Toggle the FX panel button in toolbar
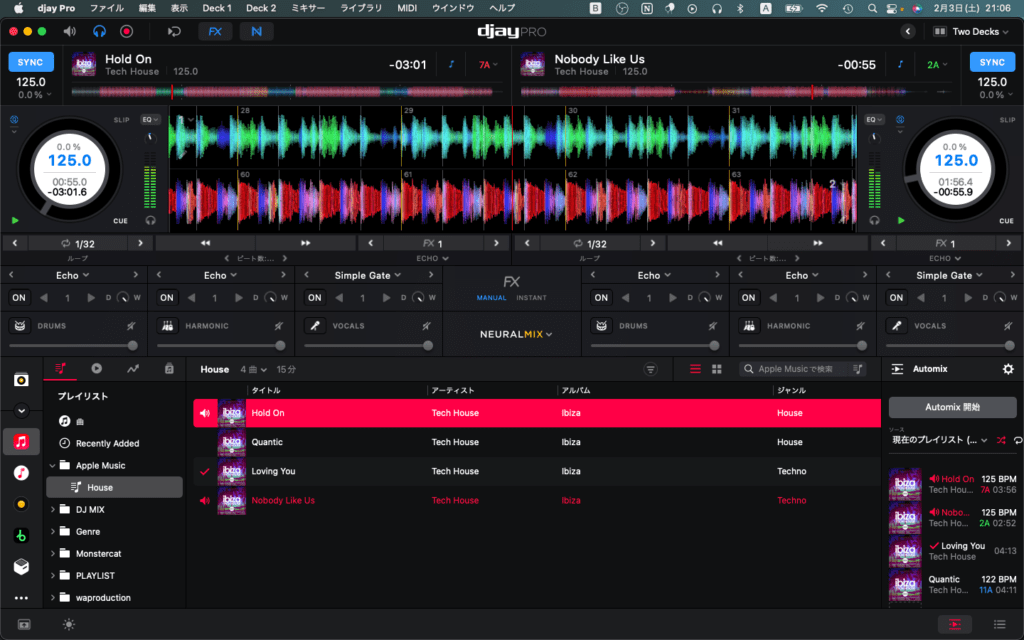 215,31
